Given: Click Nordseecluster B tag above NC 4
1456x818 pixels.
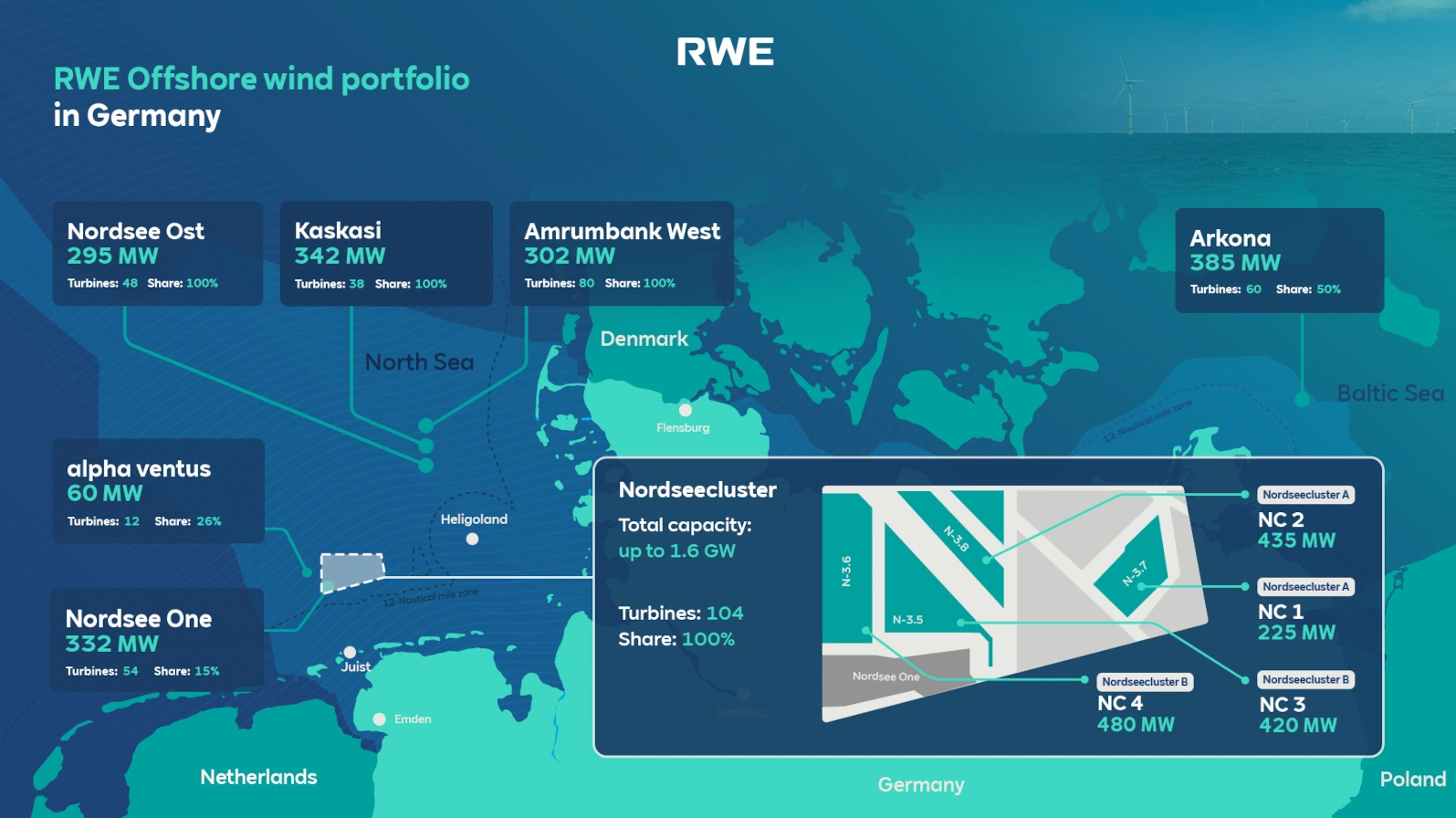Looking at the screenshot, I should tap(1145, 682).
